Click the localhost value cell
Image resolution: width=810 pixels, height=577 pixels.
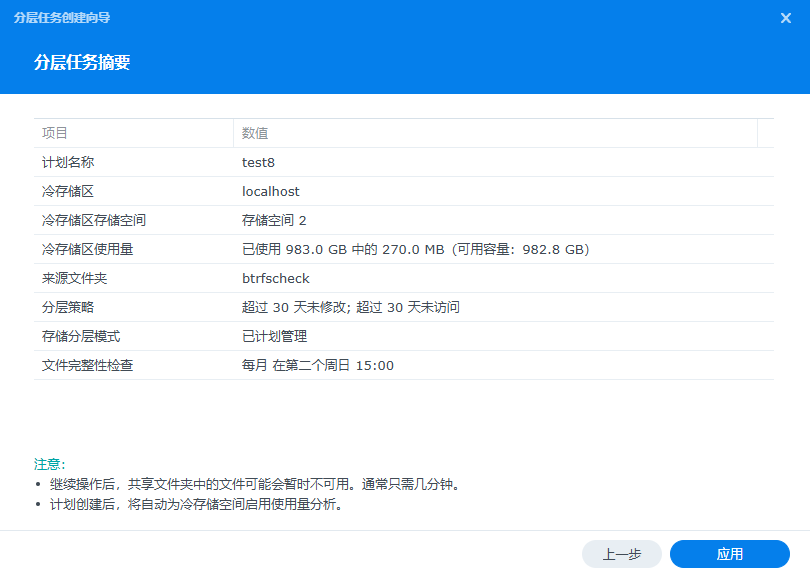point(270,191)
